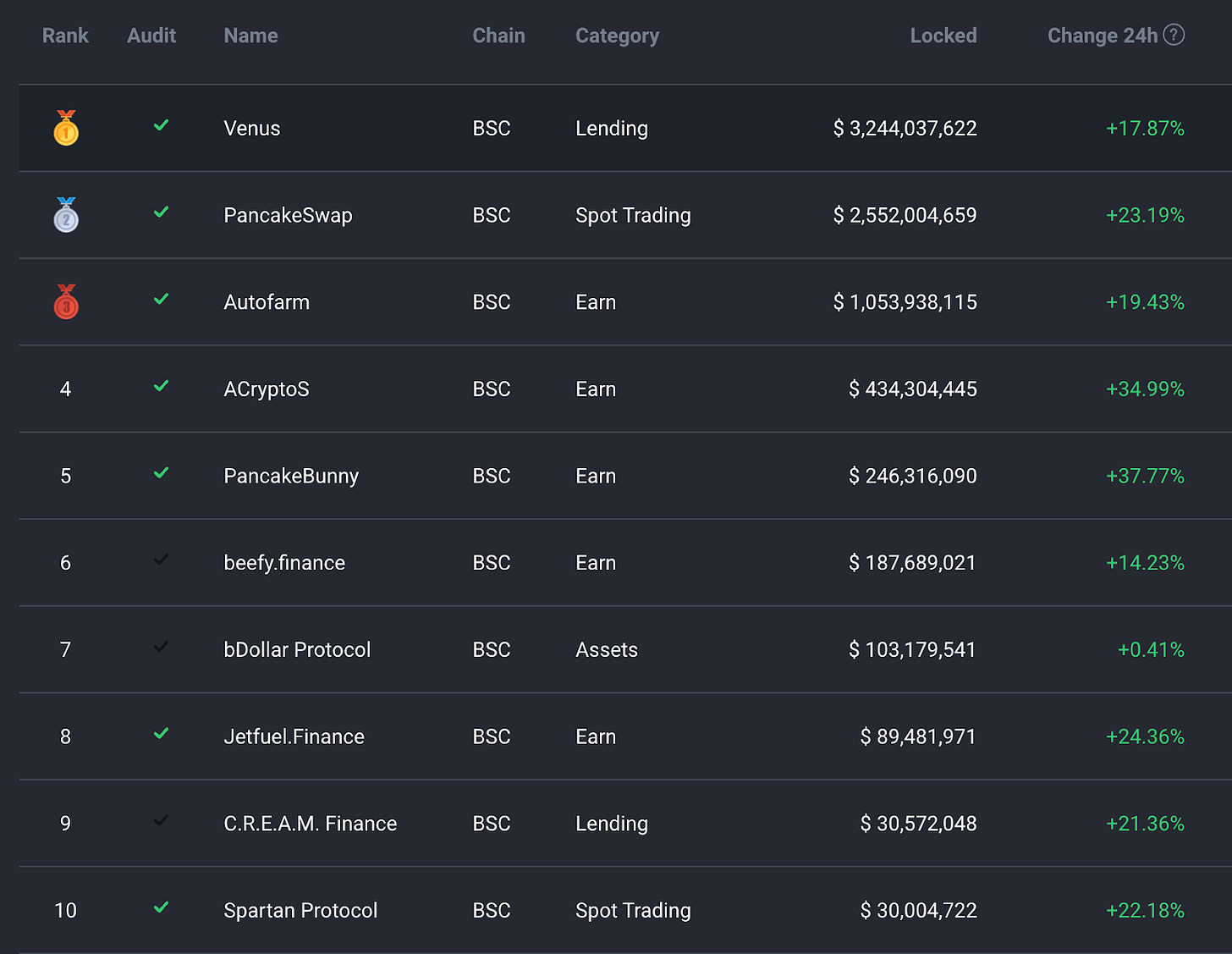Click the locked value $ 103,179,541

pyautogui.click(x=913, y=650)
